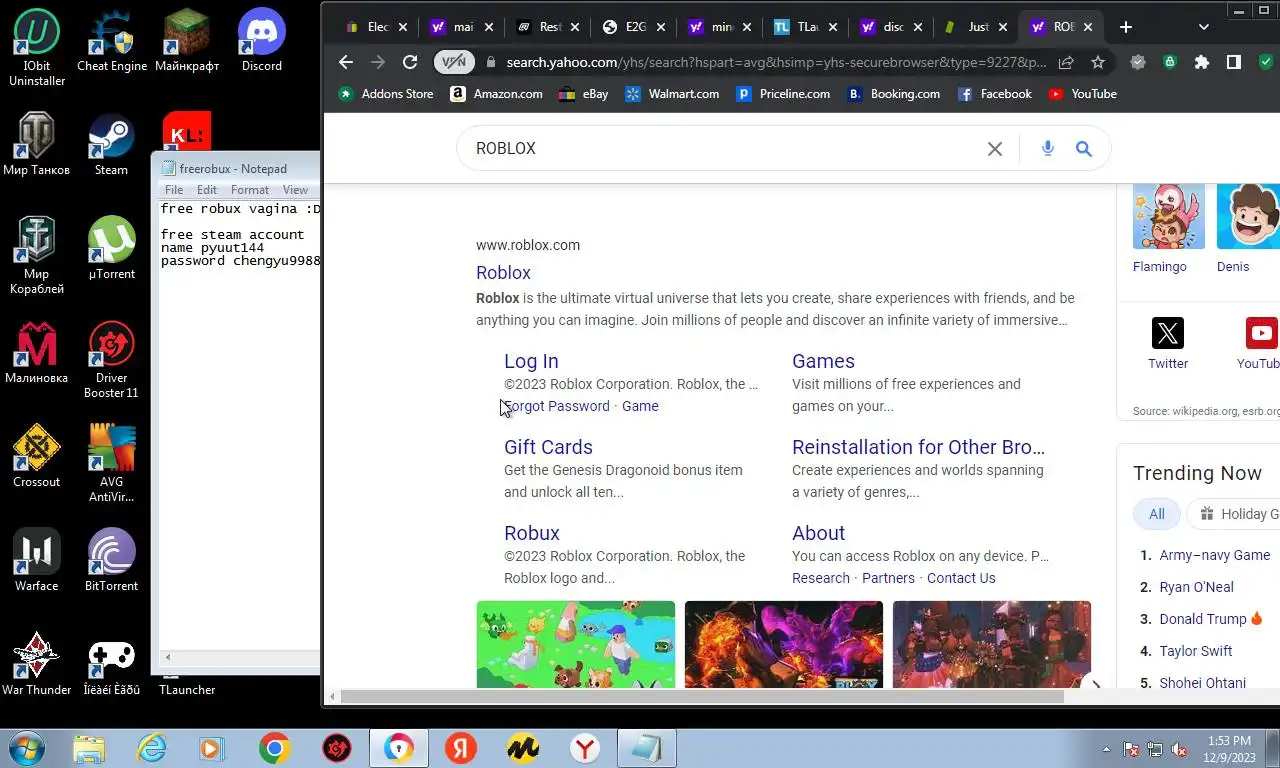
Task: Click the voice search microphone icon
Action: pyautogui.click(x=1047, y=149)
